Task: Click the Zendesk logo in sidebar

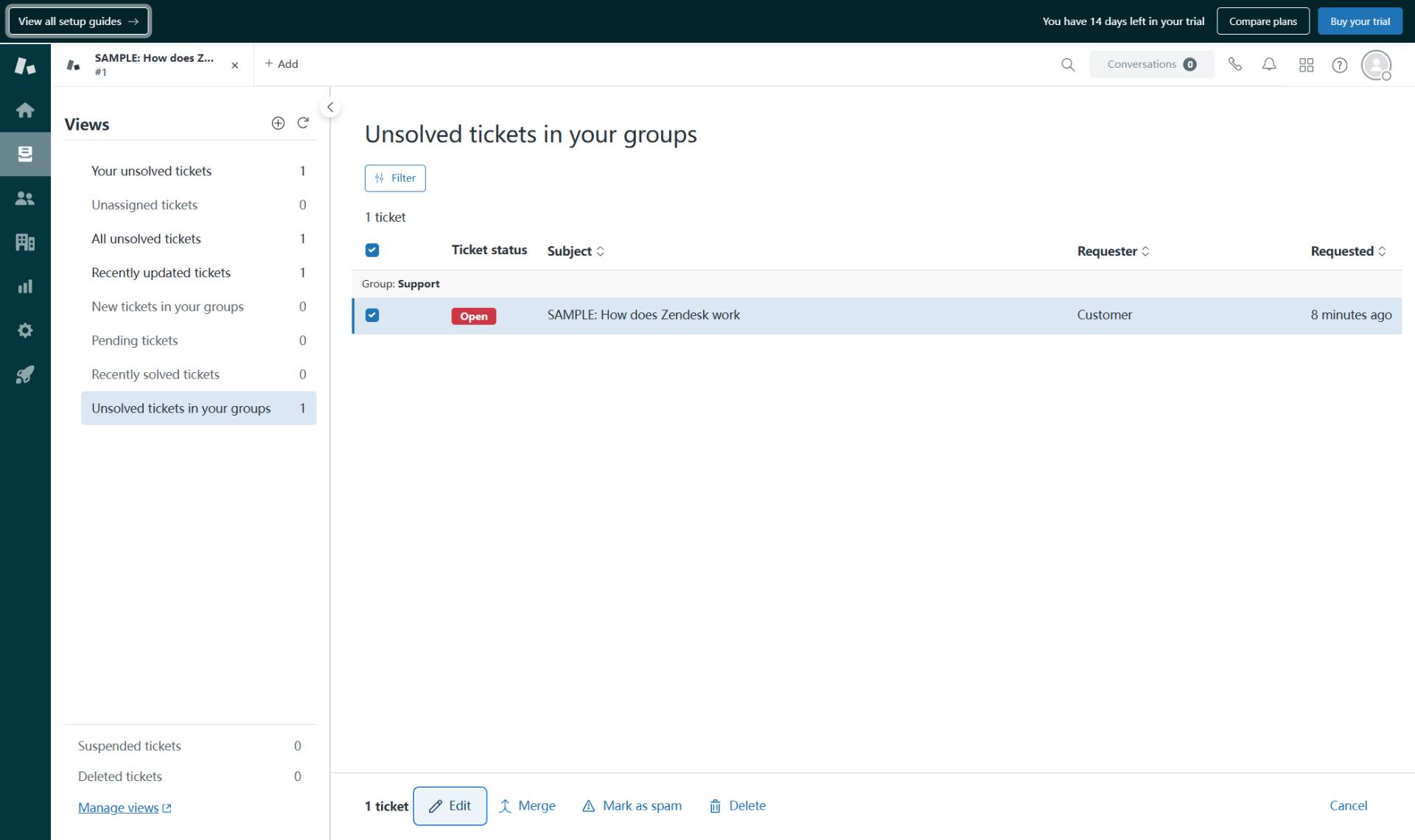Action: coord(25,66)
